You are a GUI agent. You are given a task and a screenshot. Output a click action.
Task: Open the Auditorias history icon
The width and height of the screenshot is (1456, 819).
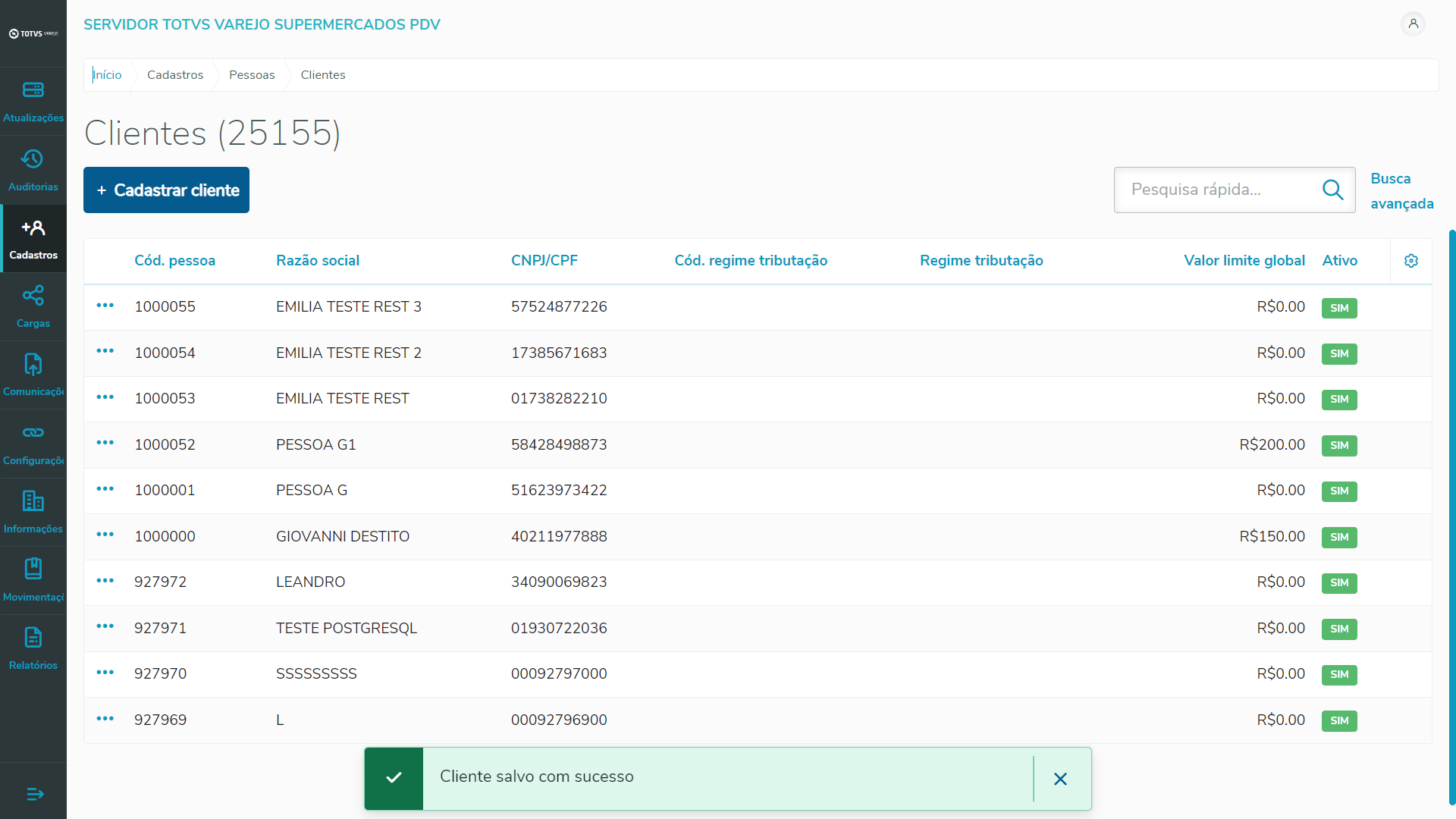coord(33,159)
